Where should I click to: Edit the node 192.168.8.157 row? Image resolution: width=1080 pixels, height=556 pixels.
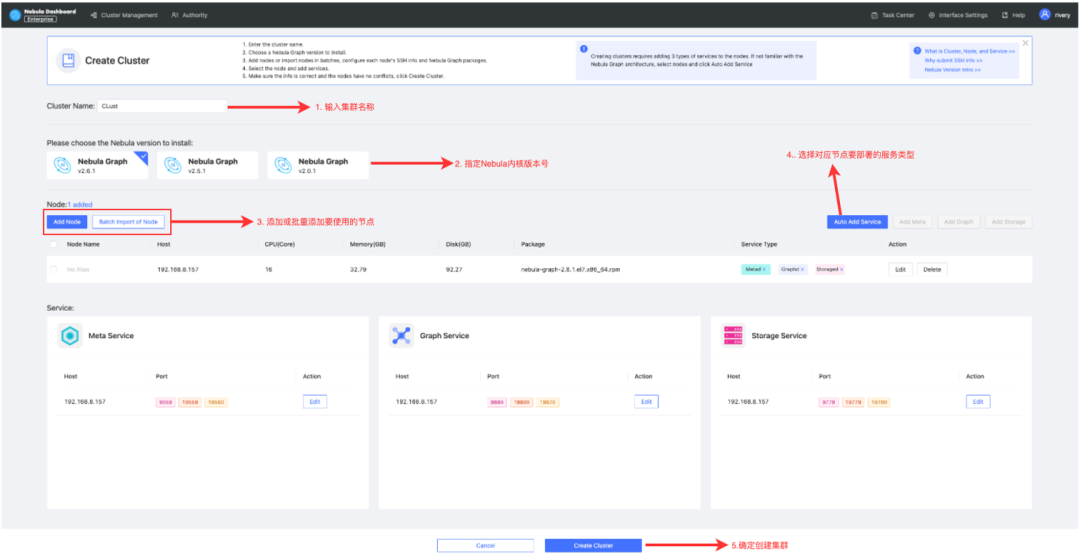tap(900, 269)
